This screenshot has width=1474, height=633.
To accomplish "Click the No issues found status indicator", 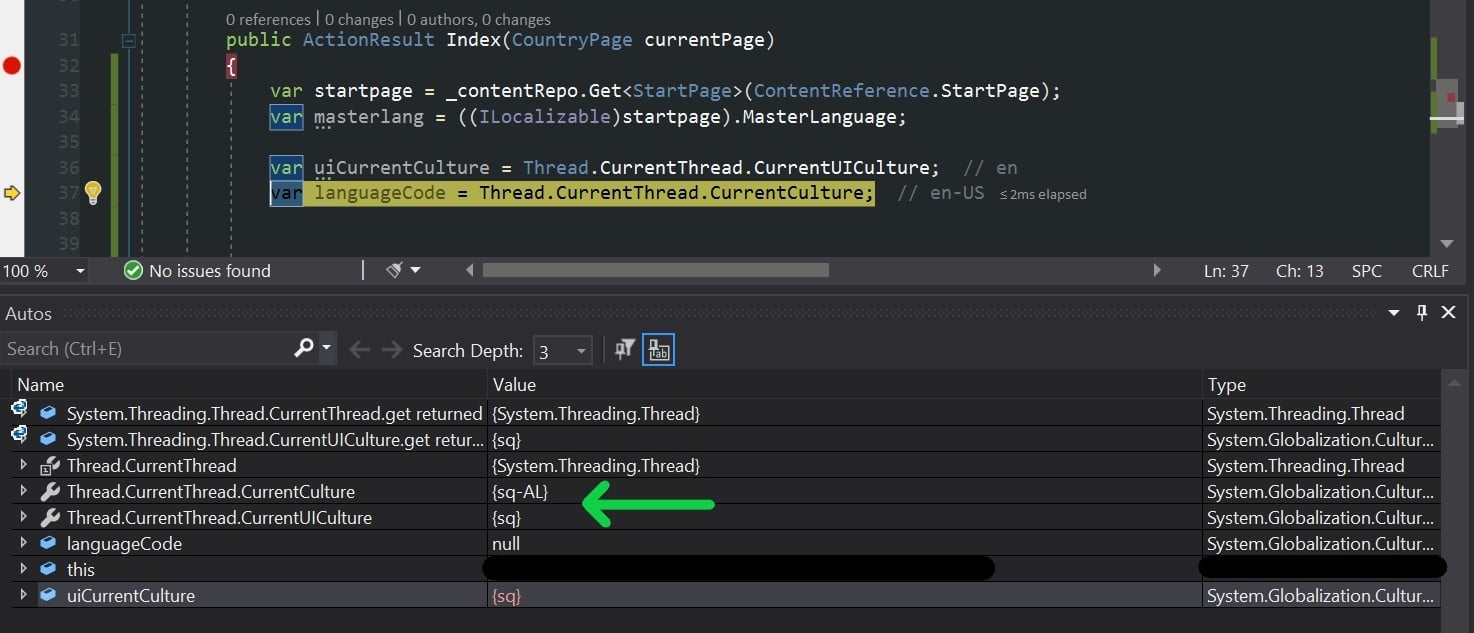I will [197, 270].
